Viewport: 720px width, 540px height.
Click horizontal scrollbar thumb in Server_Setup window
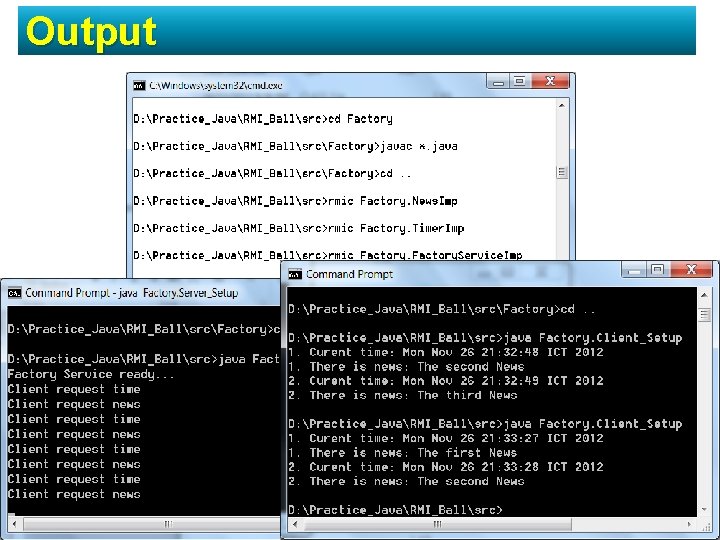(x=152, y=524)
